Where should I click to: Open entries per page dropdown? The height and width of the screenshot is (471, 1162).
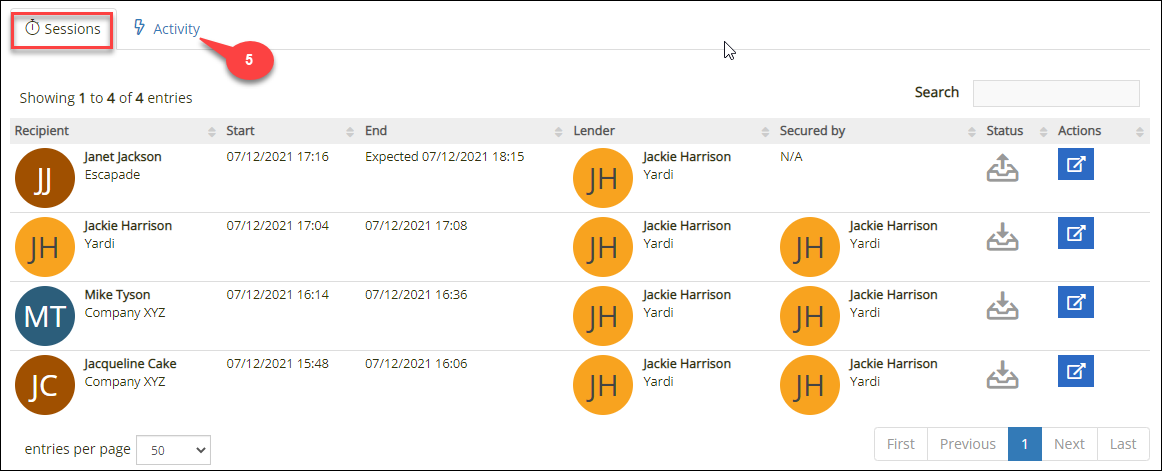pos(173,450)
